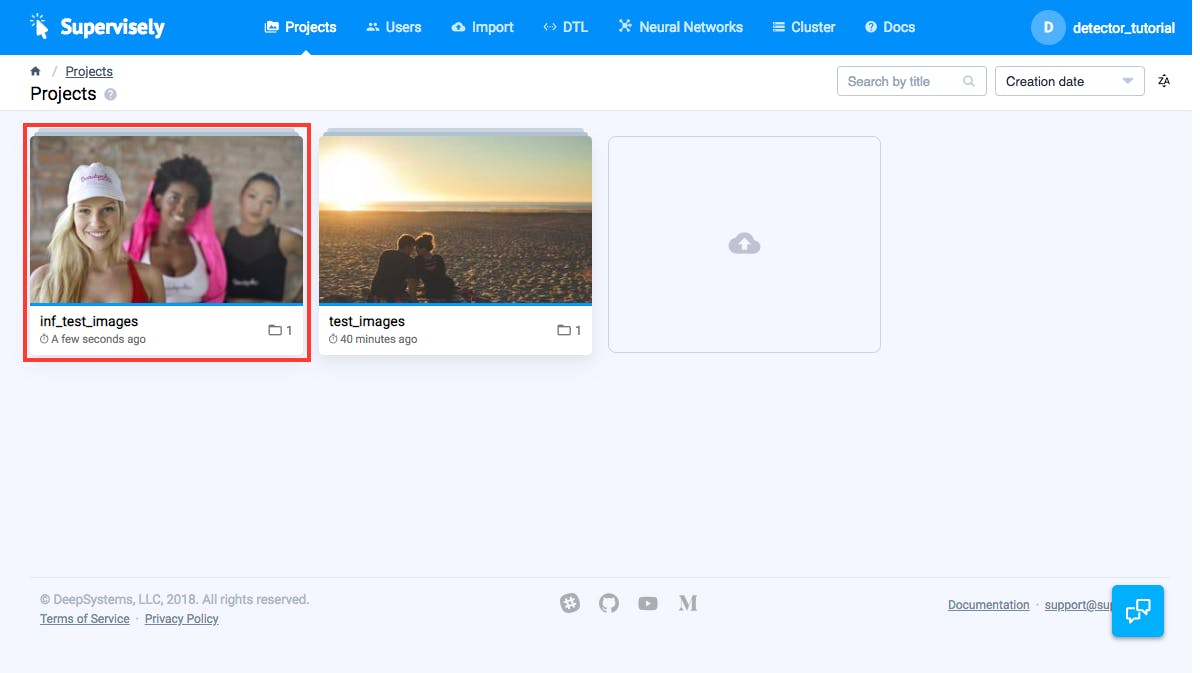
Task: Open the Documentation footer link
Action: [988, 605]
